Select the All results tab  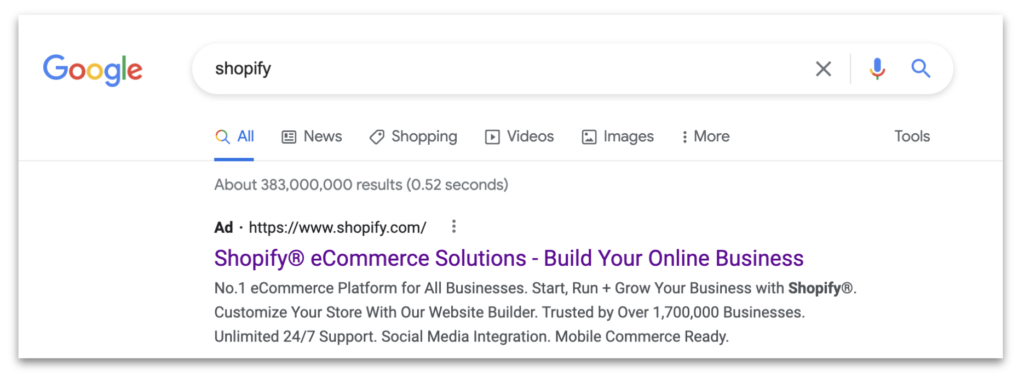click(x=234, y=137)
